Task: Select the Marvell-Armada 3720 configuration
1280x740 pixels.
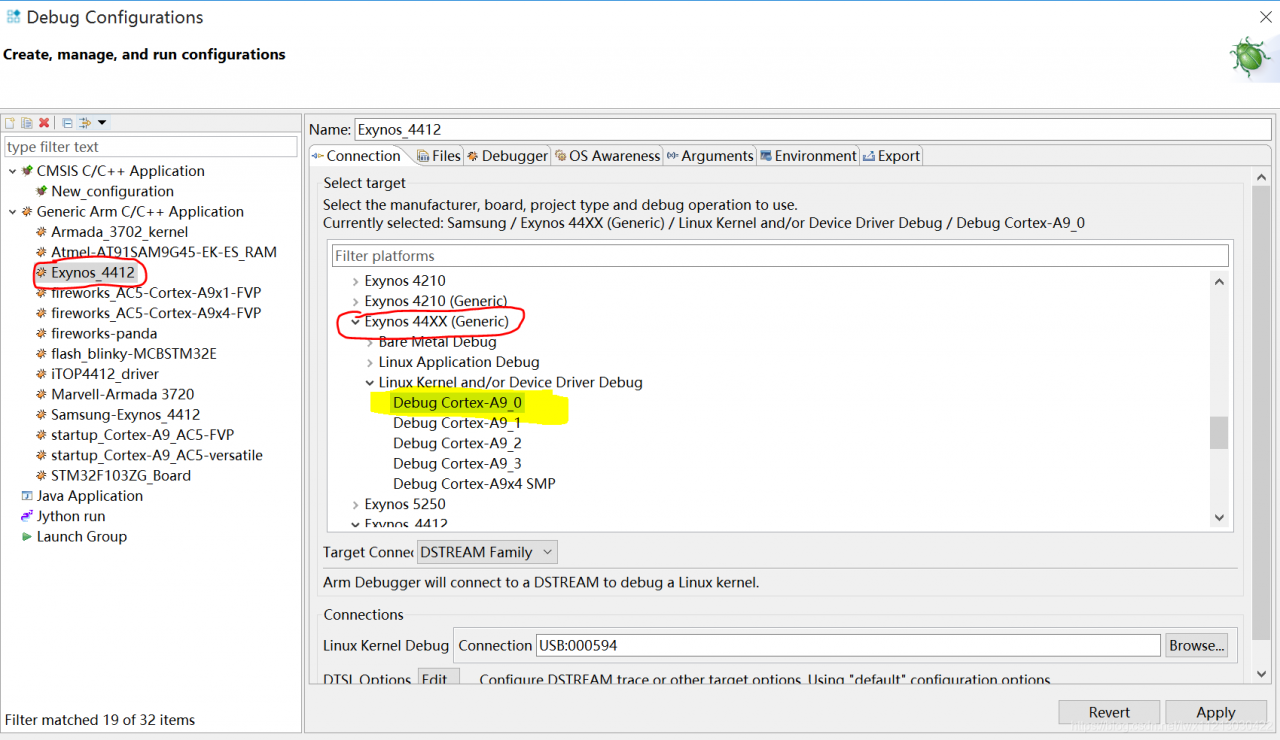Action: (x=122, y=394)
